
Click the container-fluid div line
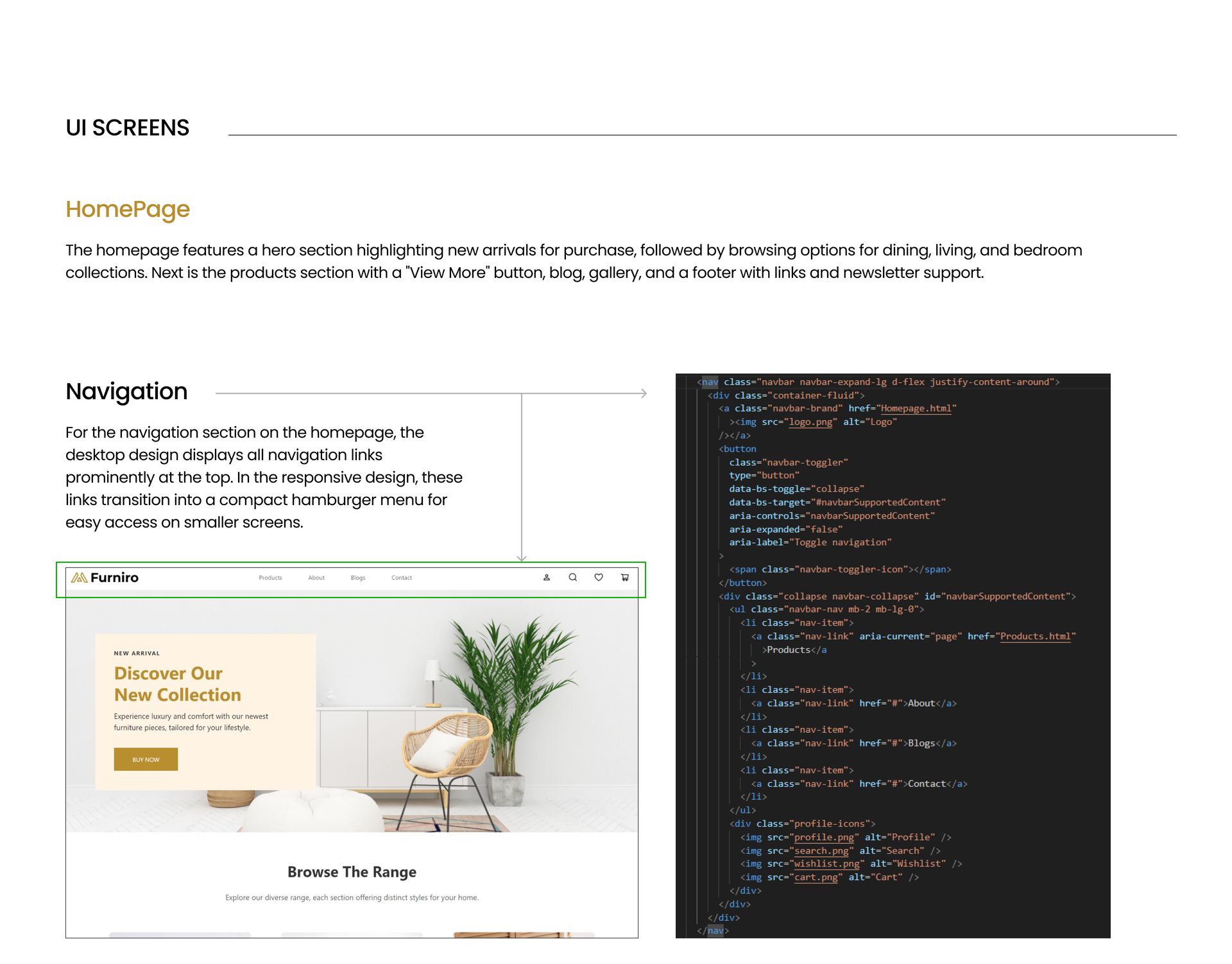pyautogui.click(x=786, y=395)
